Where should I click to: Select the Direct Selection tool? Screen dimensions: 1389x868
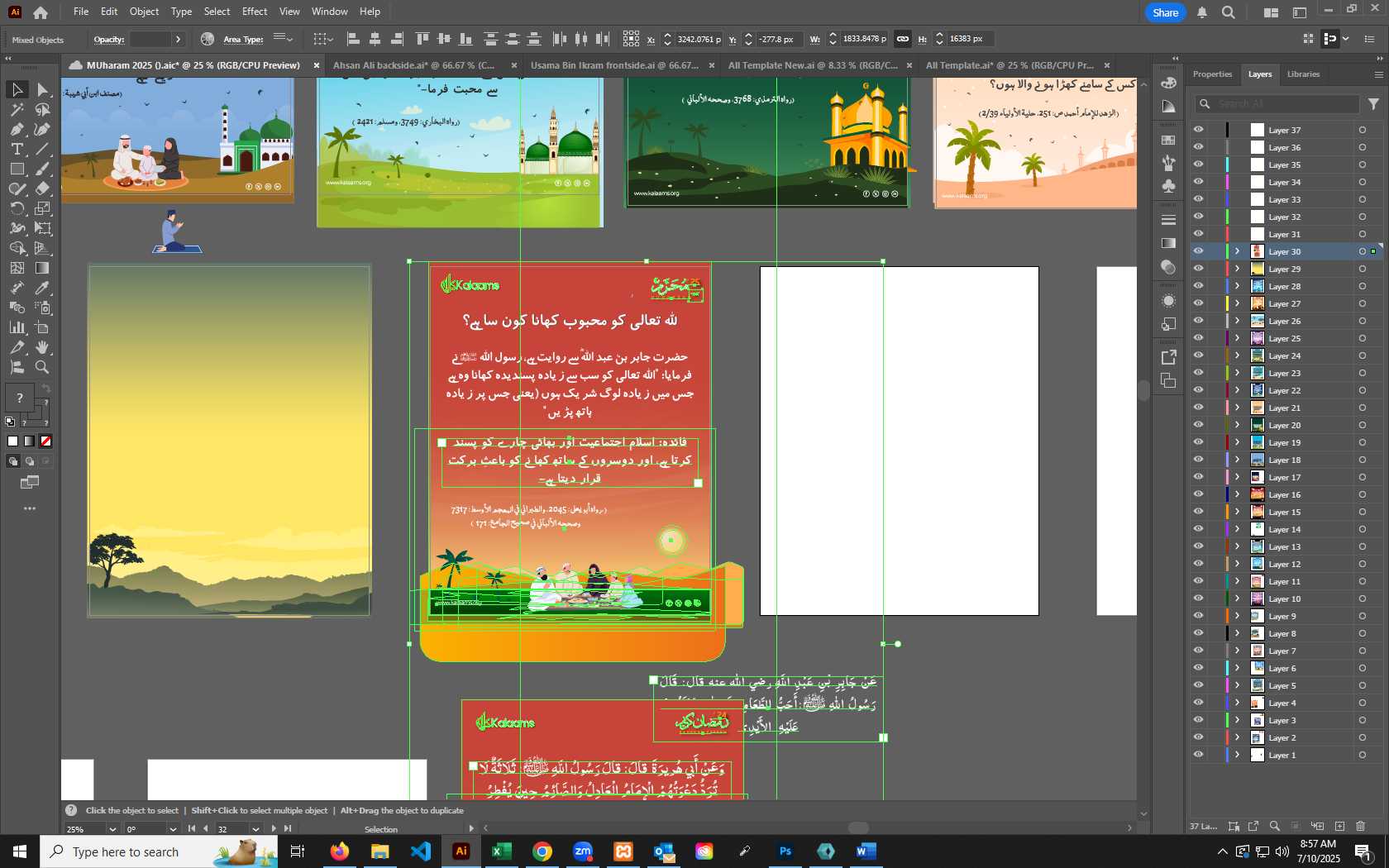coord(43,89)
